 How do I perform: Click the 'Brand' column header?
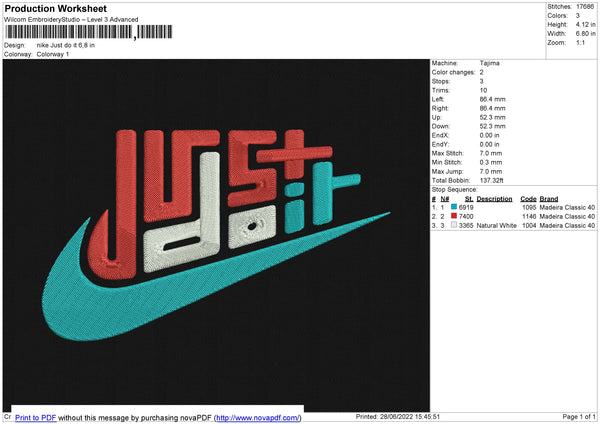549,199
